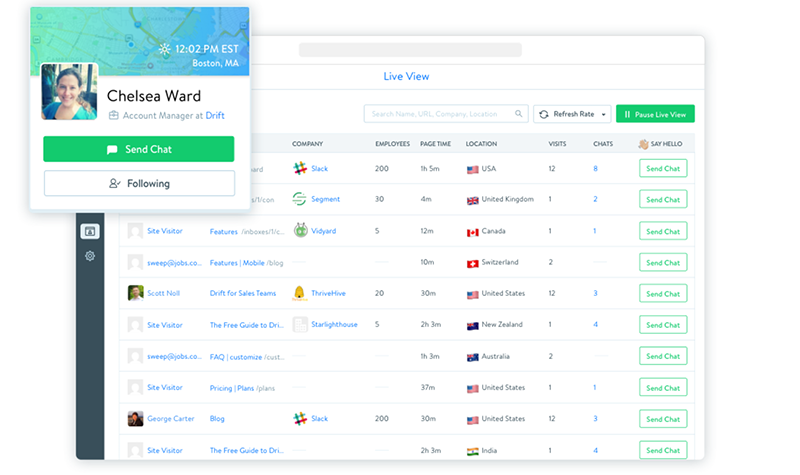Viewport: 800px width, 475px height.
Task: Select the live view icon in the left sidebar
Action: [x=90, y=231]
